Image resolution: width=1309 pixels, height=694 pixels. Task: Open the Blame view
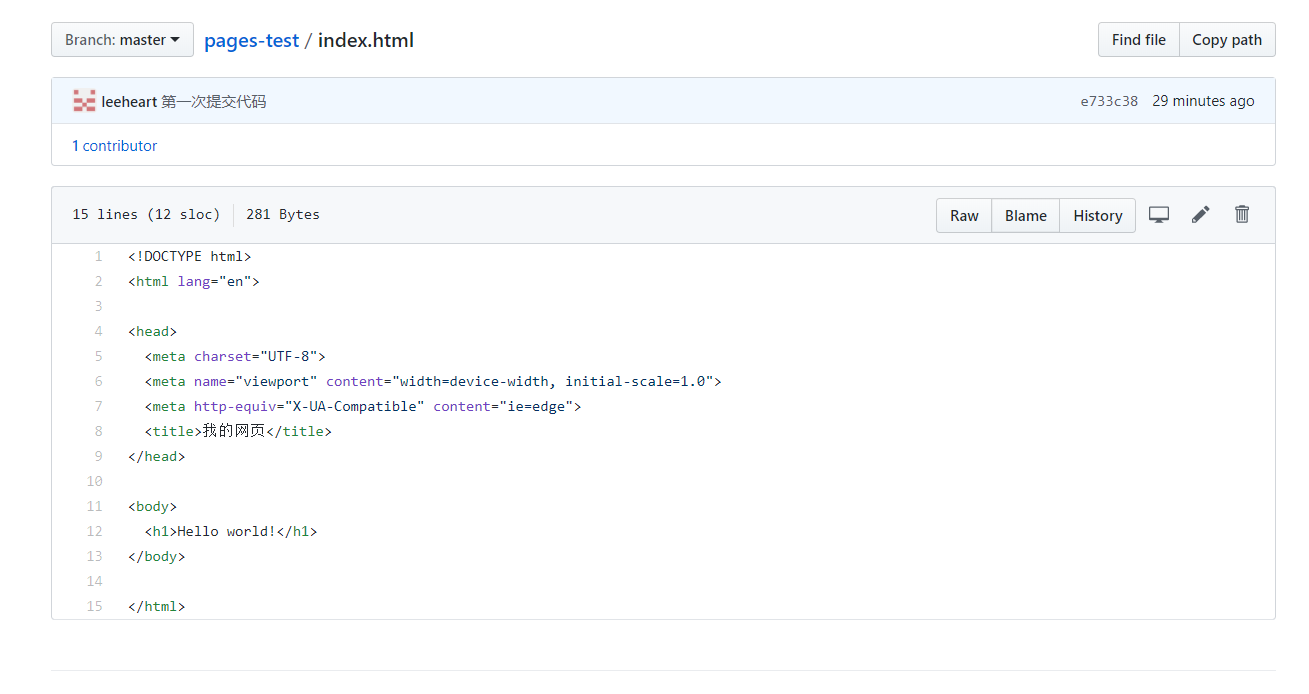tap(1025, 215)
